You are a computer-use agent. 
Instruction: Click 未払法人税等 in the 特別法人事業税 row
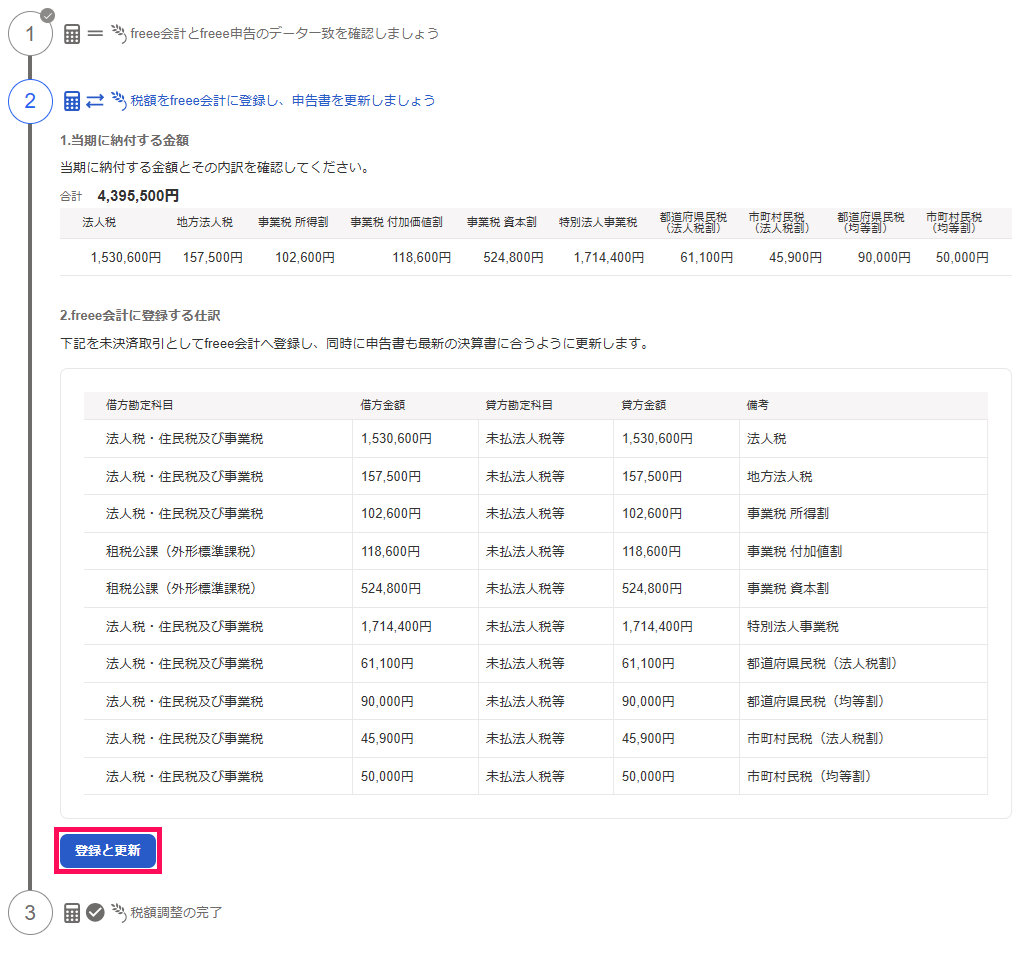[525, 627]
